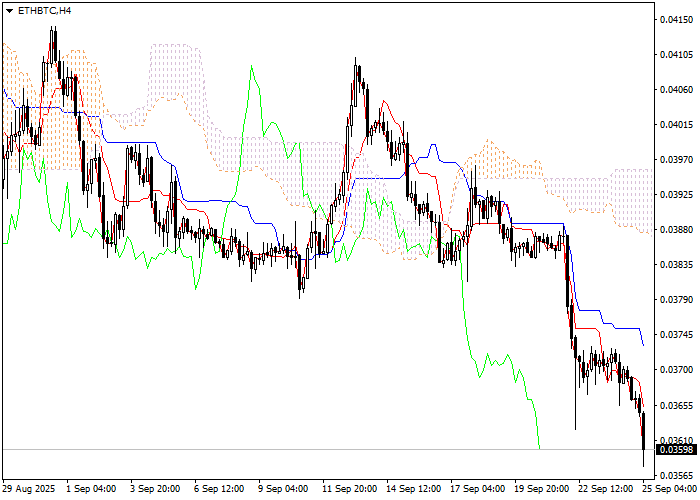
Task: Click the dotted Ichimoku cloud at far right
Action: [625, 202]
